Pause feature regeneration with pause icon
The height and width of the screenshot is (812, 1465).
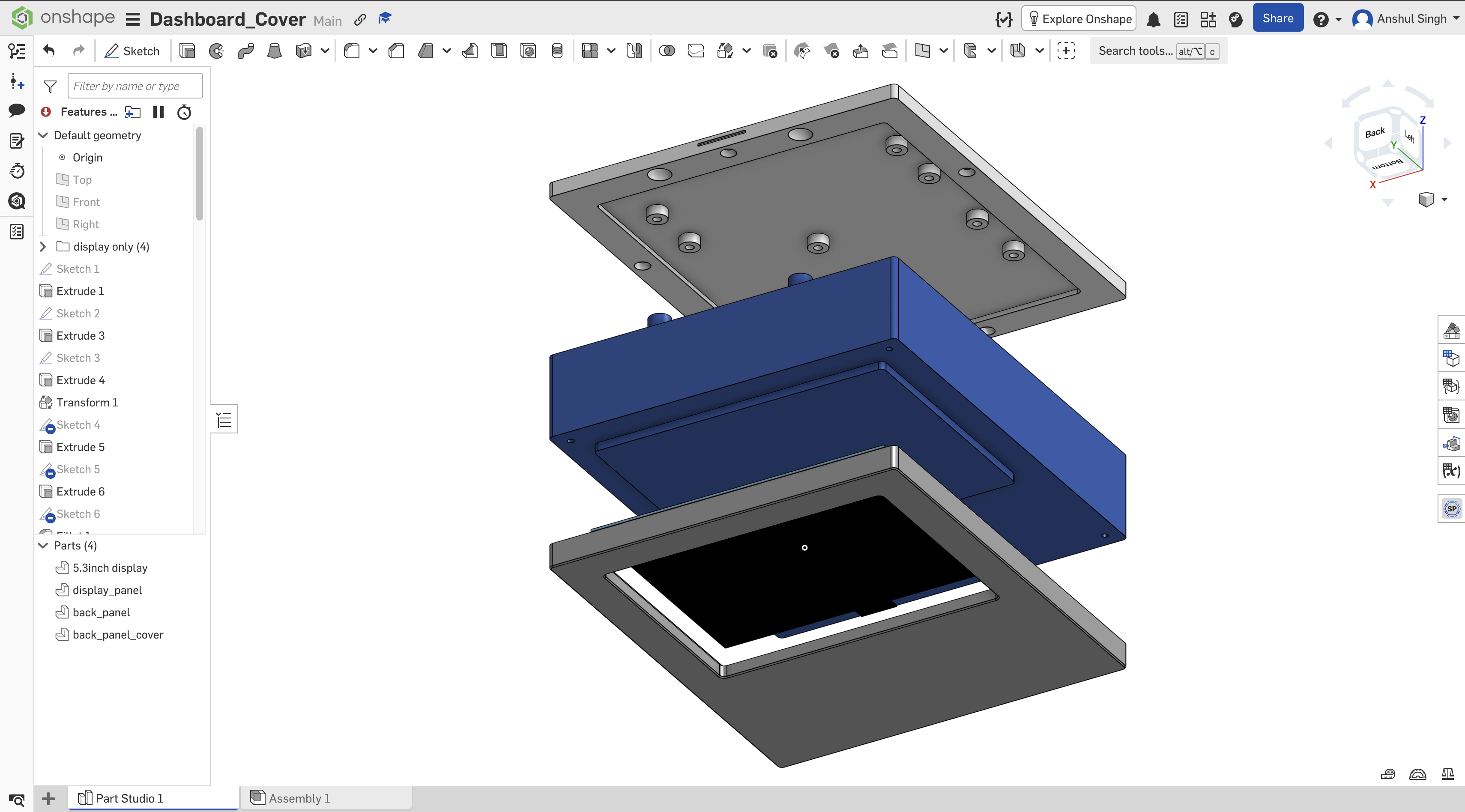[x=158, y=112]
